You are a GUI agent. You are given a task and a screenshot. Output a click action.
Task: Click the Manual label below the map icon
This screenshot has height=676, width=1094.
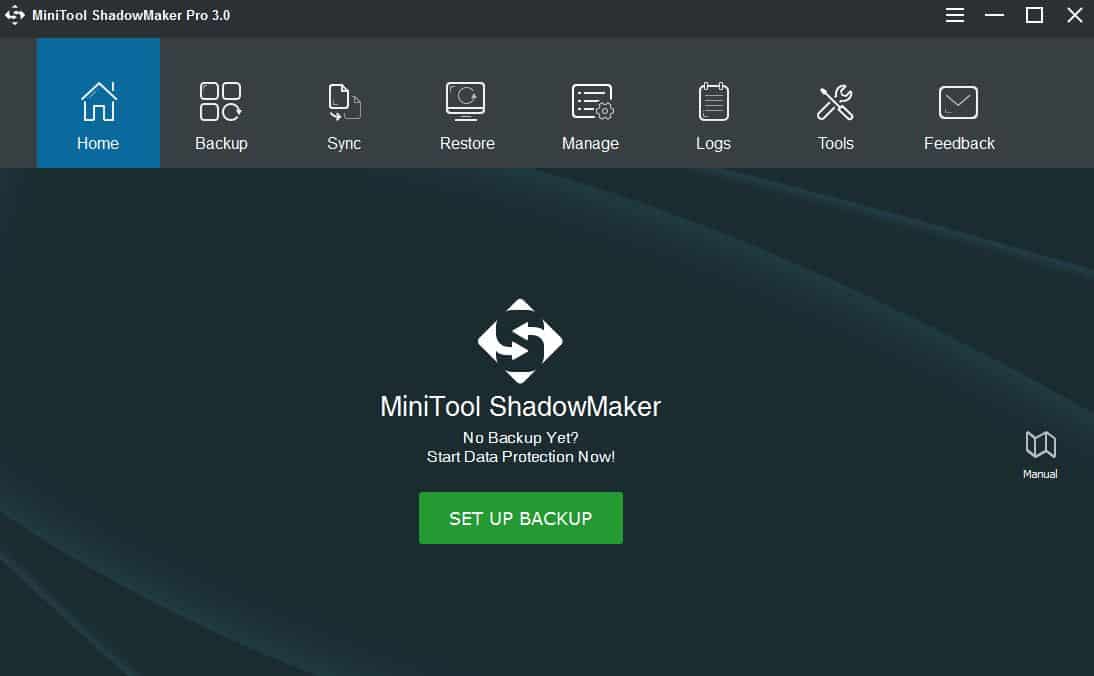1040,473
